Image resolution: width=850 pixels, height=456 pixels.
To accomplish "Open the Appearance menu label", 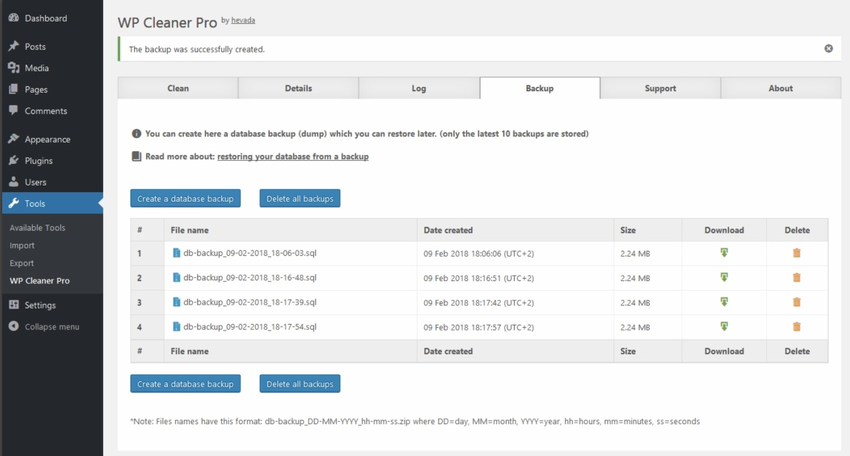I will point(48,139).
